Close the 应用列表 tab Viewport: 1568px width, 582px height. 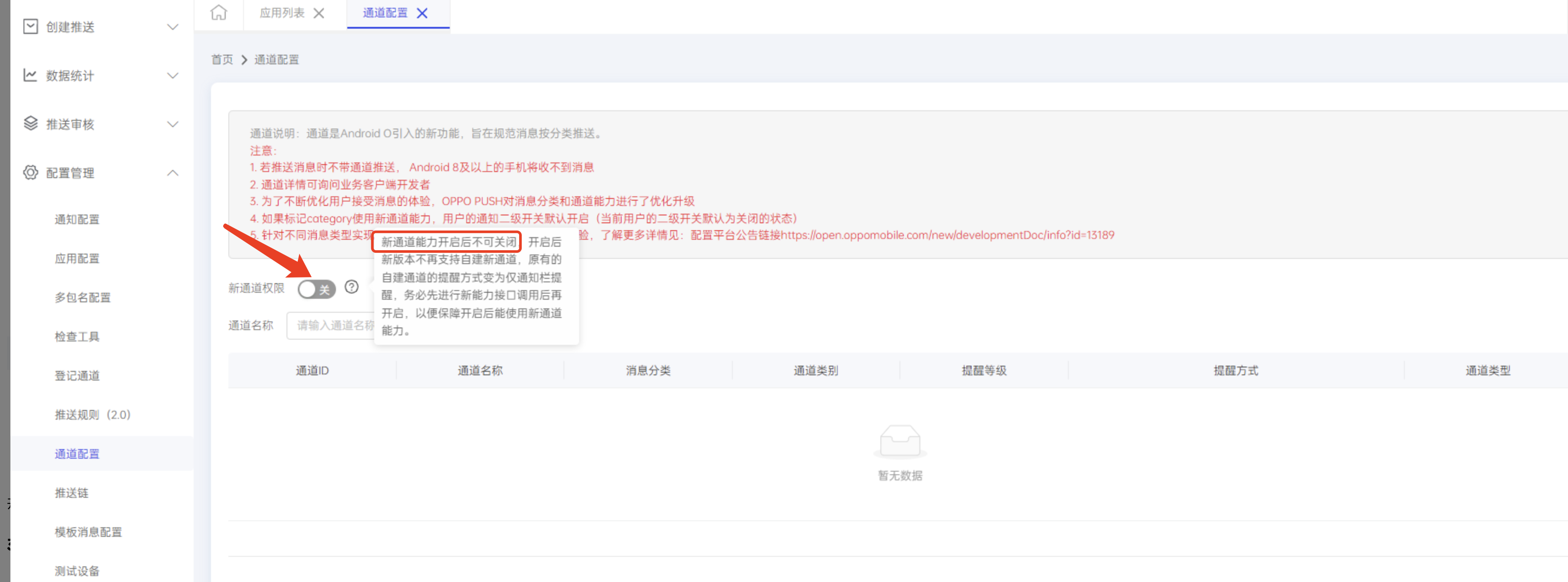tap(319, 13)
